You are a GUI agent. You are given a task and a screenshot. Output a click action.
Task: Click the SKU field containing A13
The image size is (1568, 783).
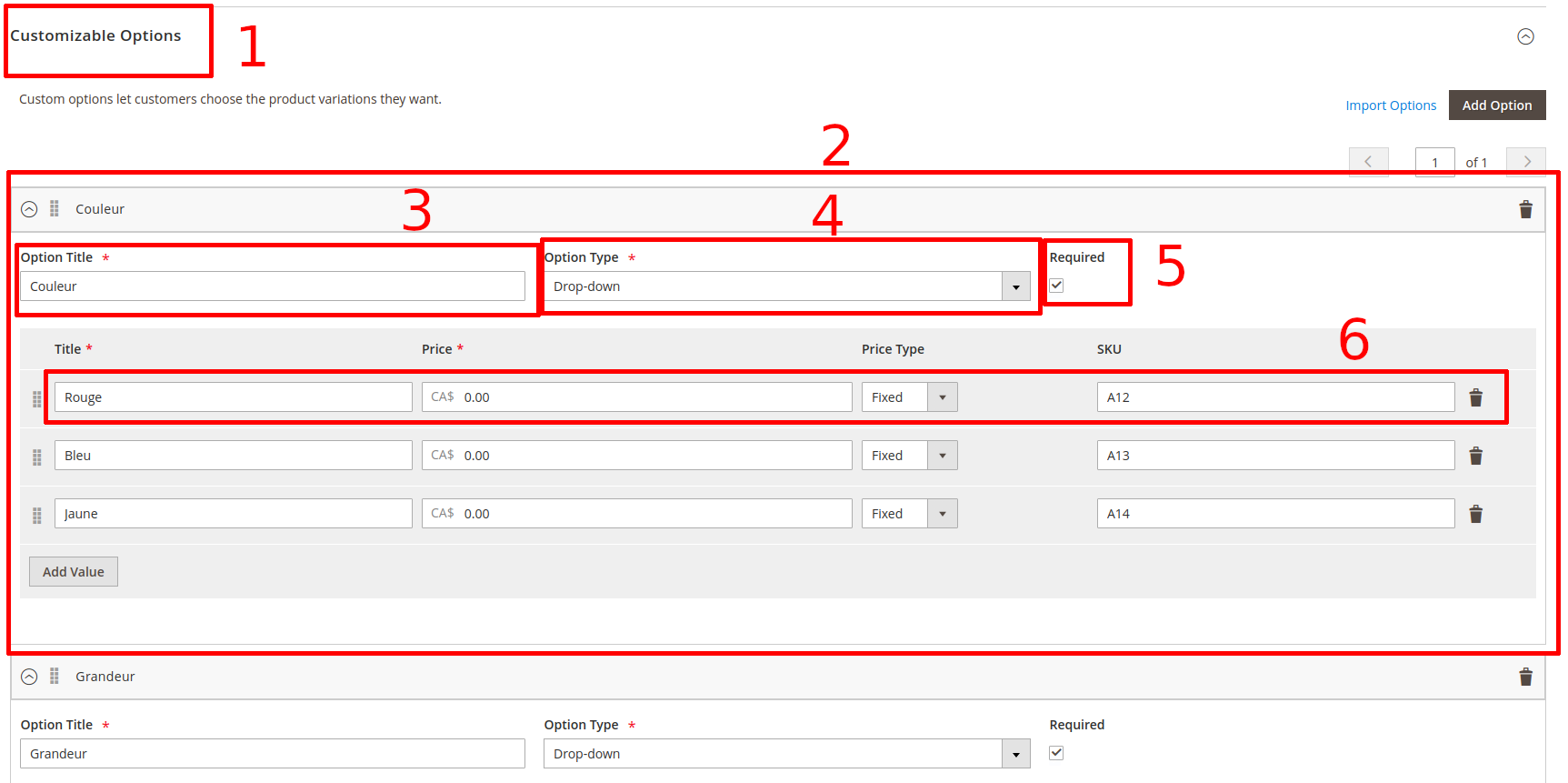coord(1274,456)
